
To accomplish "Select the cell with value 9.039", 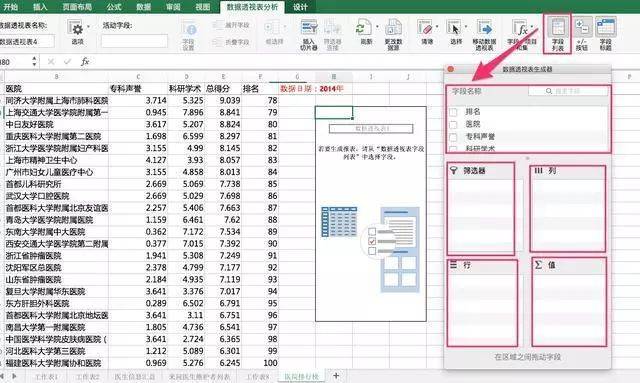I will 223,100.
